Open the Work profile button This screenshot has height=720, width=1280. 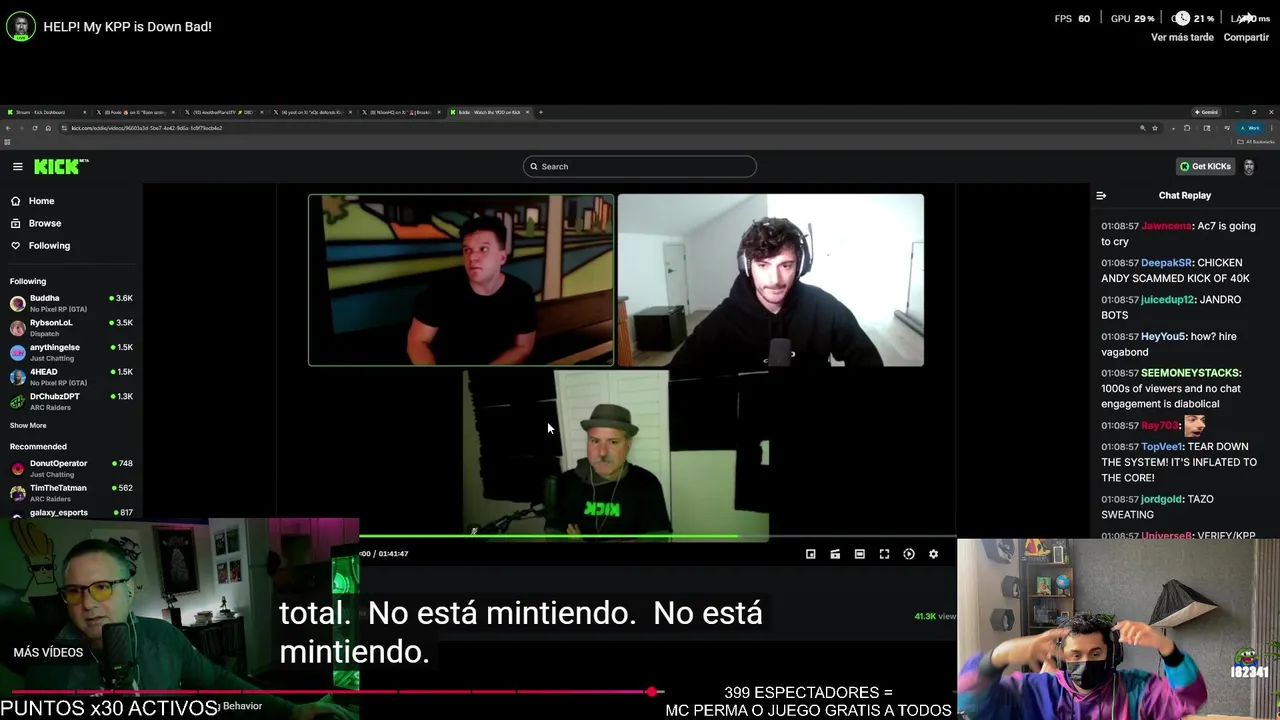(1250, 128)
